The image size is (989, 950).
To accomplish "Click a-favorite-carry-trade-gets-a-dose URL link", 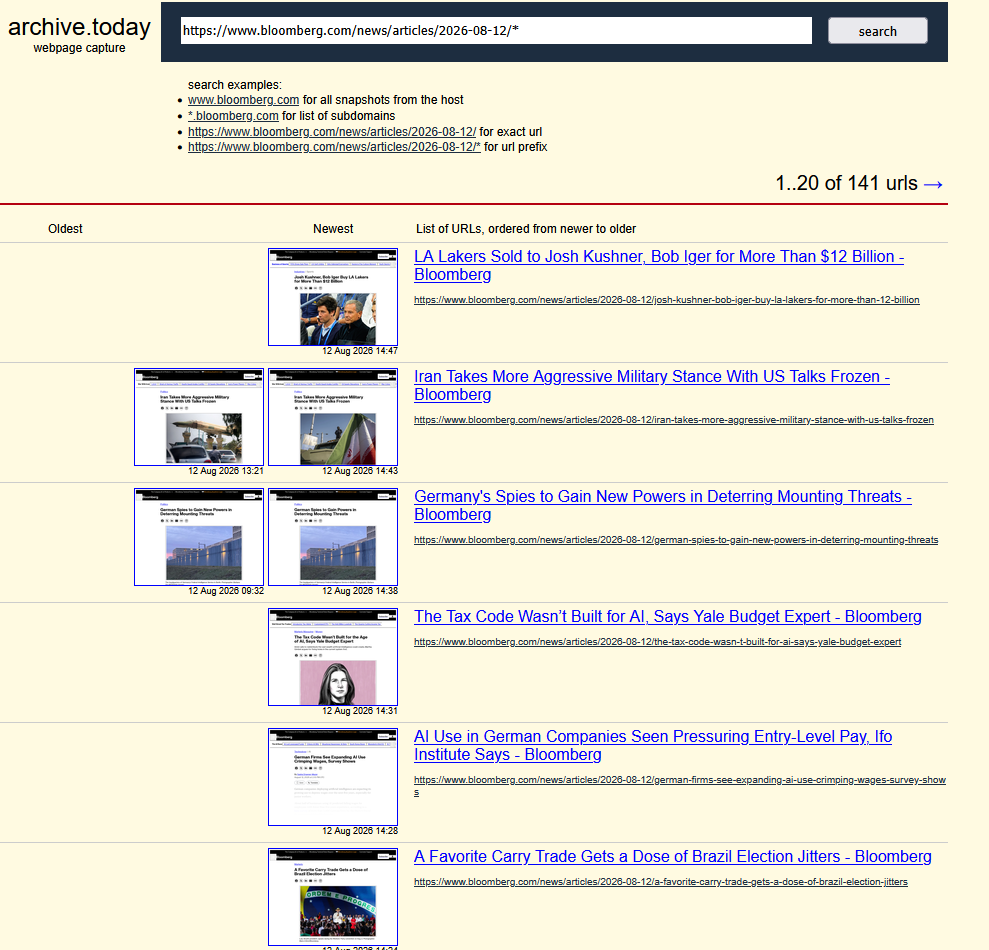I will click(x=660, y=882).
